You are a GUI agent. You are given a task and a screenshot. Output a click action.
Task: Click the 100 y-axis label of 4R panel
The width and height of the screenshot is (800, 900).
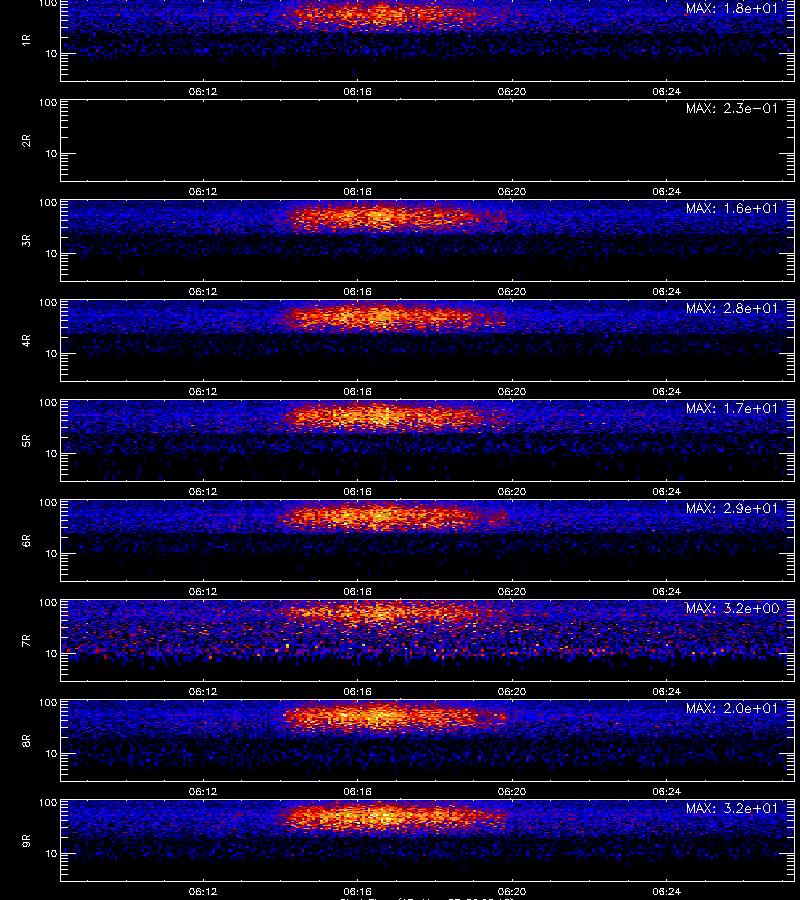tap(48, 302)
